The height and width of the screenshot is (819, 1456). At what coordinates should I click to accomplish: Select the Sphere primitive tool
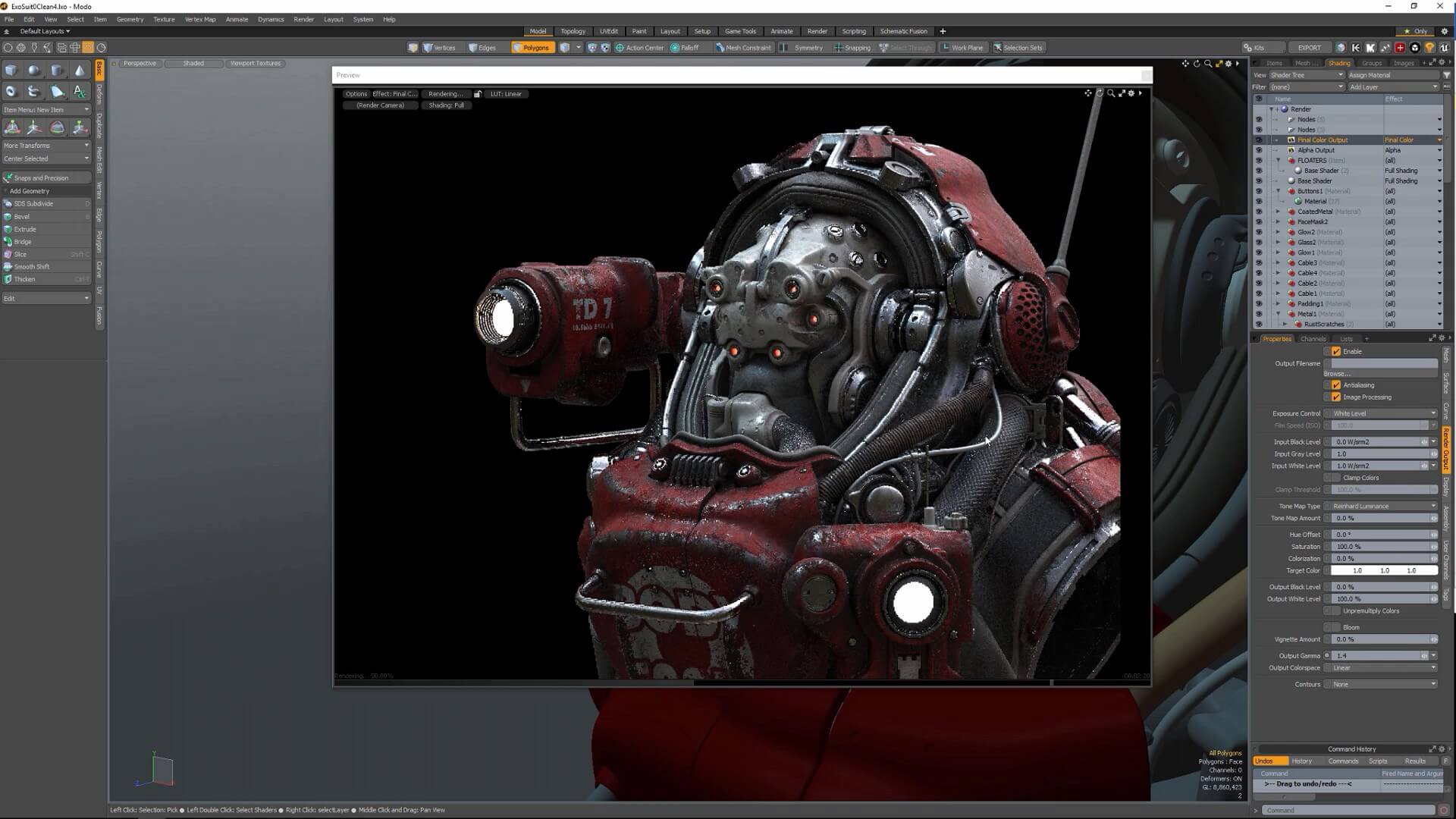coord(34,71)
